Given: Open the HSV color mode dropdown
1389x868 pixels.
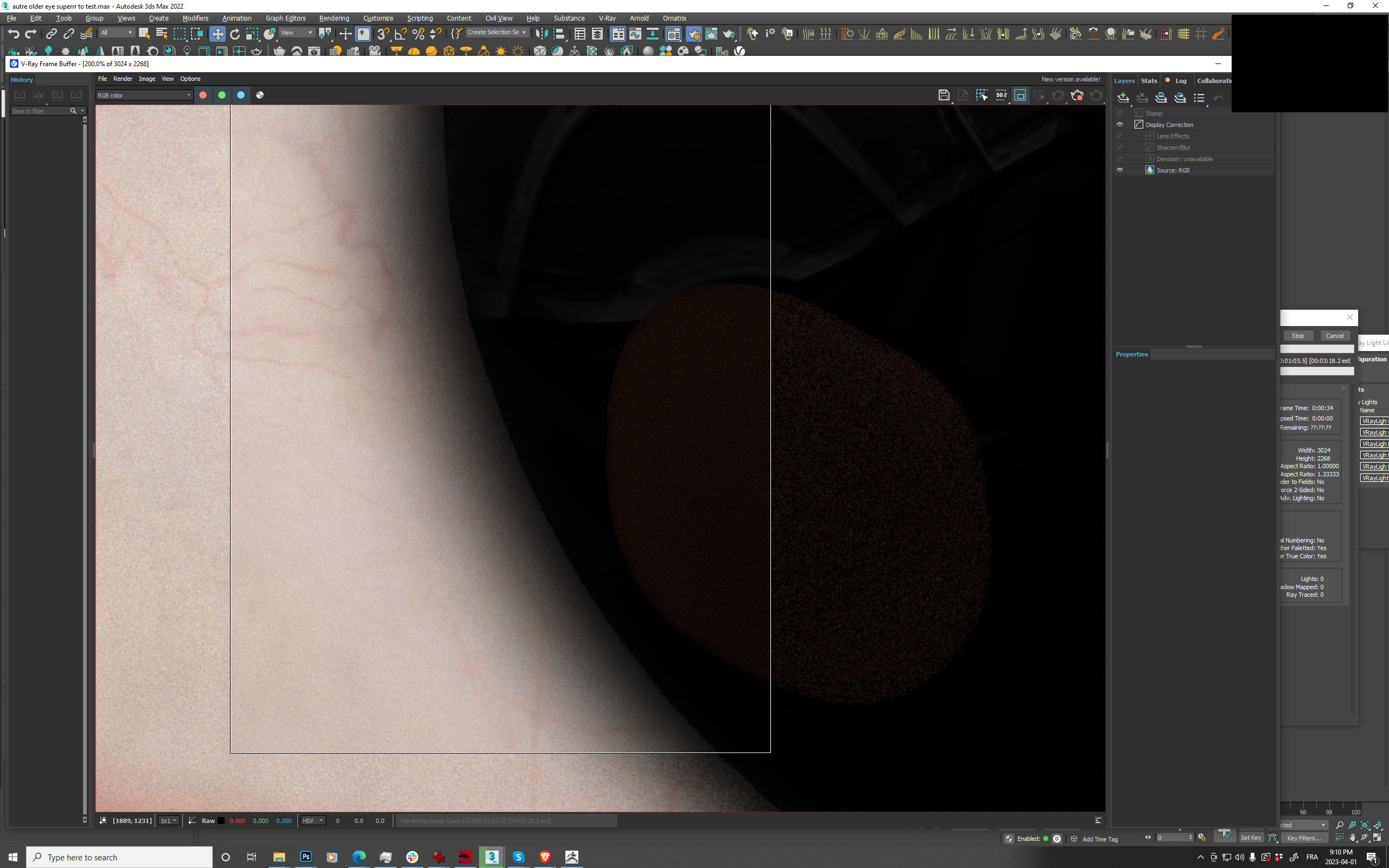Looking at the screenshot, I should click(314, 820).
